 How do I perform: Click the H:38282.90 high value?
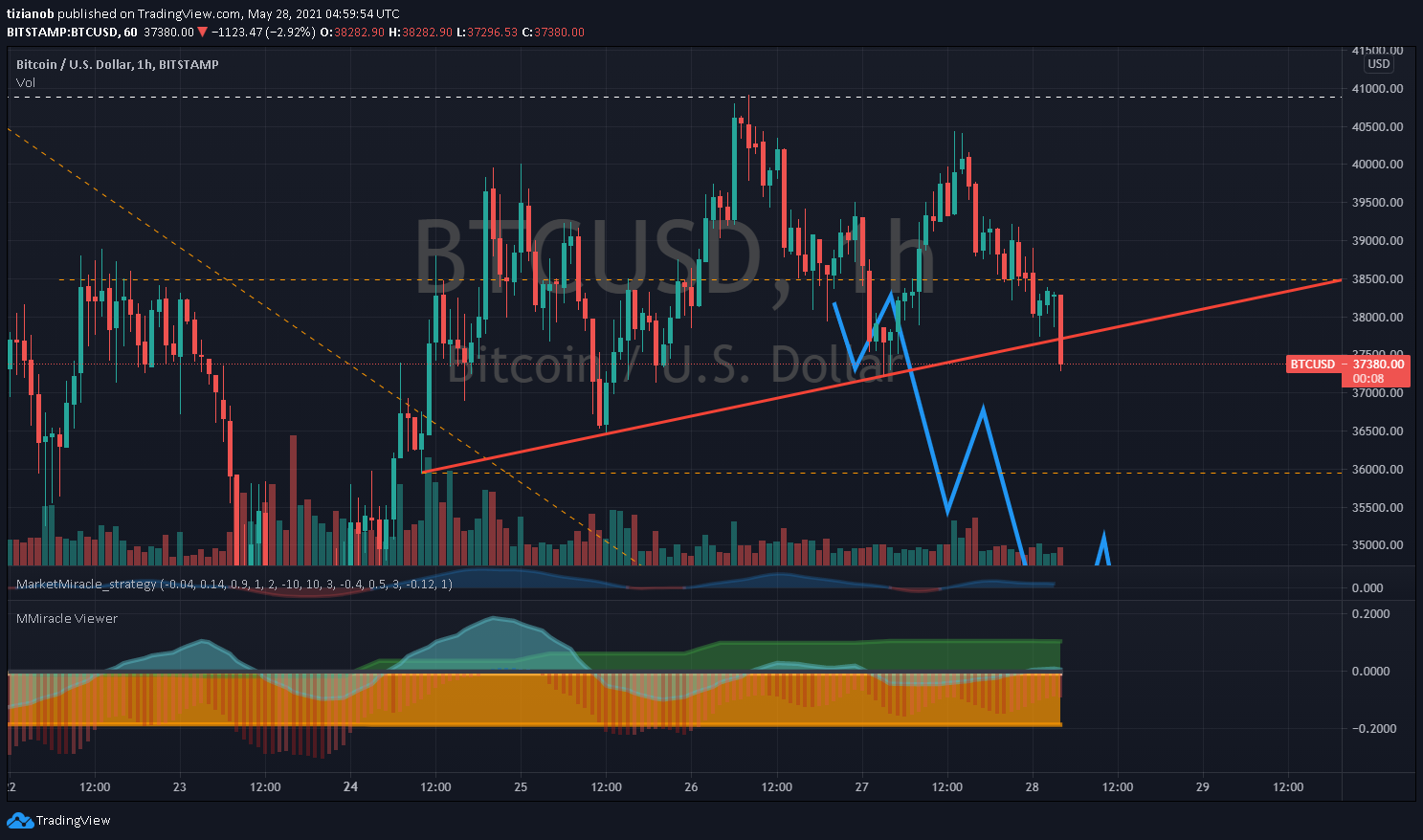point(418,32)
